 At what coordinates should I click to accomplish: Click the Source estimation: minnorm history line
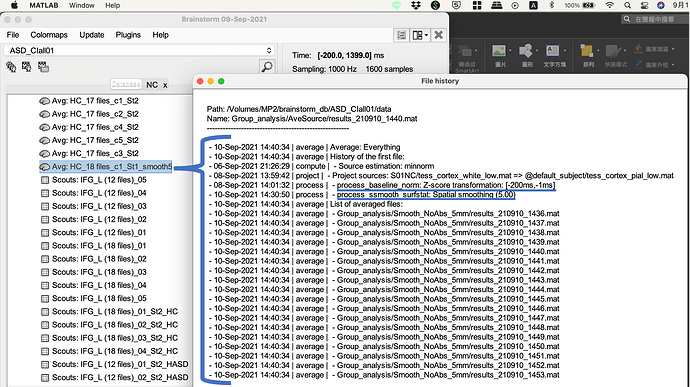(x=321, y=166)
